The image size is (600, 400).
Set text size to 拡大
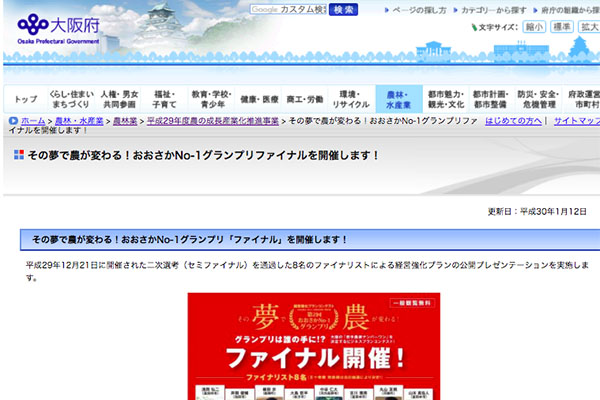(x=588, y=27)
